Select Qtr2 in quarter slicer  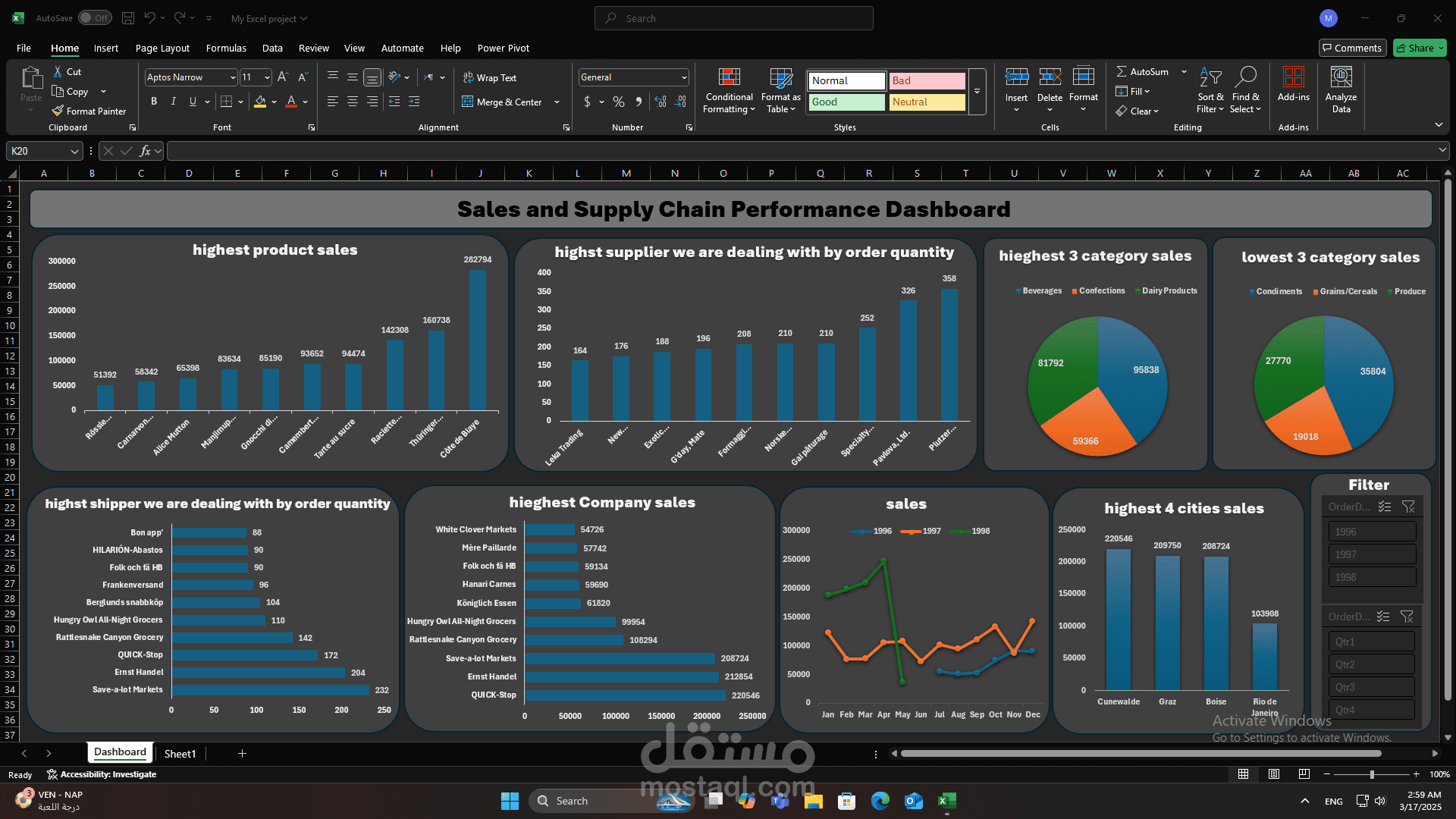click(x=1371, y=664)
